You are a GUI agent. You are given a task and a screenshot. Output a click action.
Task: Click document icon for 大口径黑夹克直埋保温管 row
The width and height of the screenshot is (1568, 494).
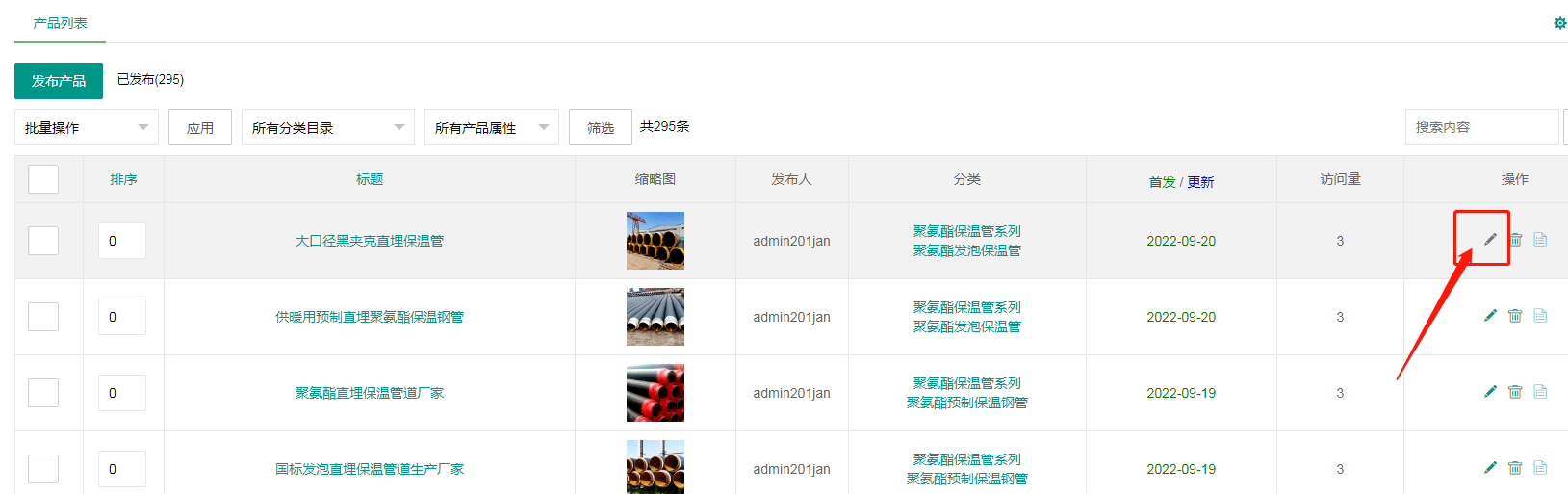(1540, 240)
